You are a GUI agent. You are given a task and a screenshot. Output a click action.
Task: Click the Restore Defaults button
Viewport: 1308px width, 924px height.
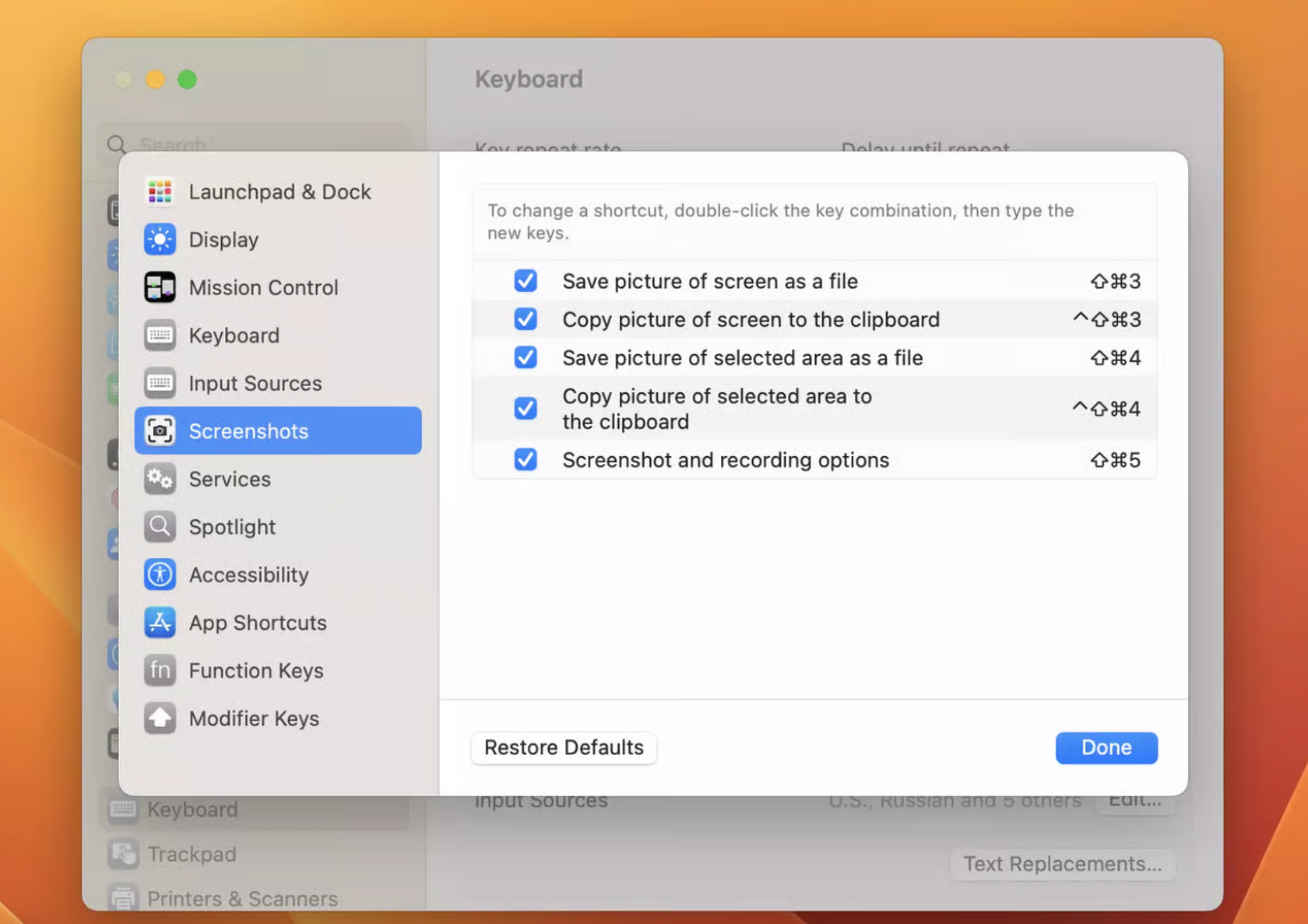[x=563, y=747]
